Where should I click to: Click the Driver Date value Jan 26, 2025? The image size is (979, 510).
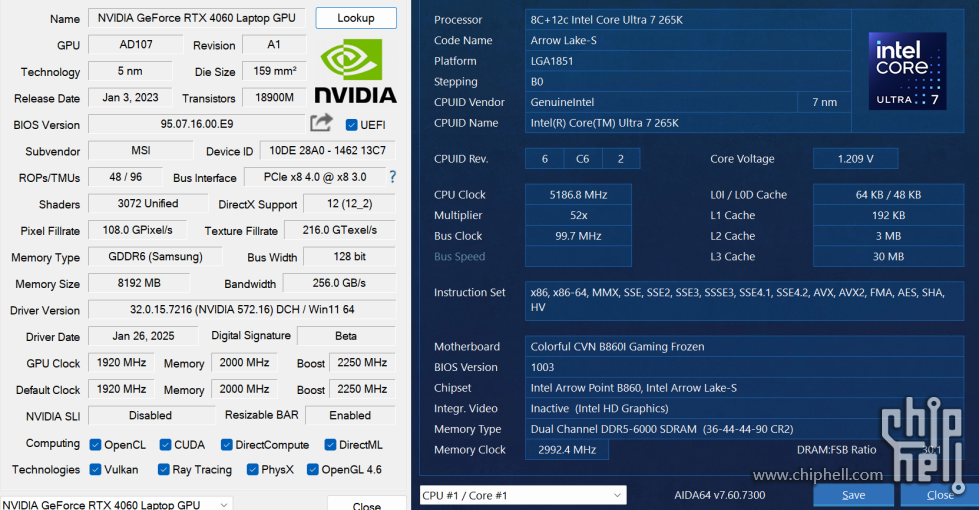pos(143,336)
